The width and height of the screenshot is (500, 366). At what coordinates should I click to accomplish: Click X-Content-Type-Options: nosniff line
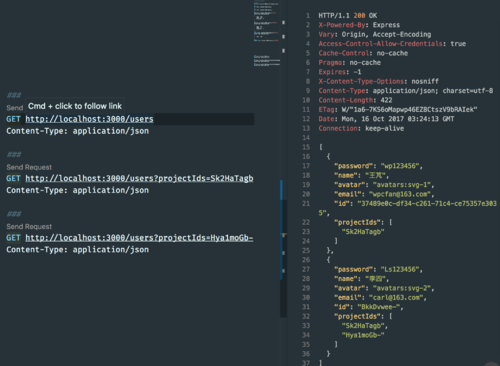click(378, 81)
